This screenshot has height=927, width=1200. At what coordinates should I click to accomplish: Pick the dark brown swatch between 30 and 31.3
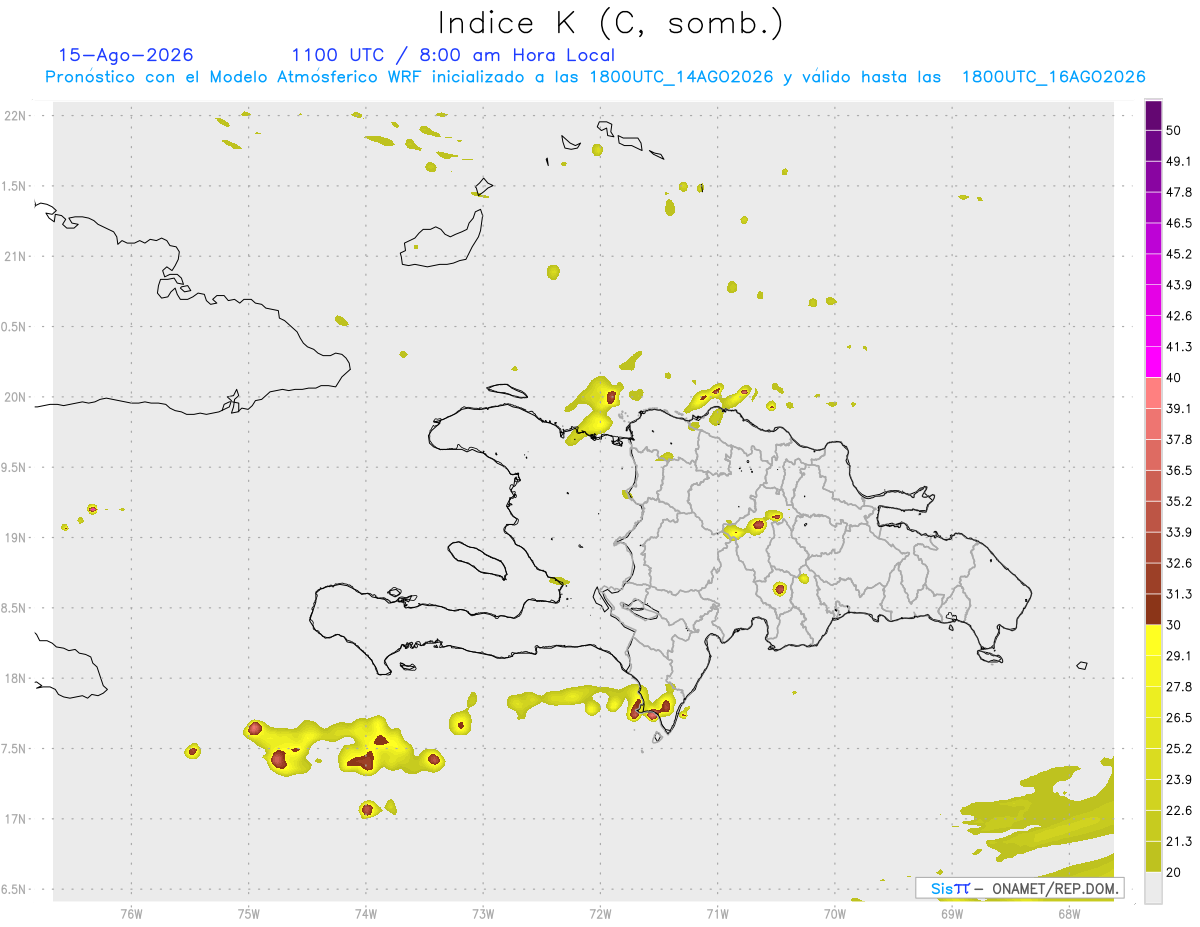point(1153,609)
